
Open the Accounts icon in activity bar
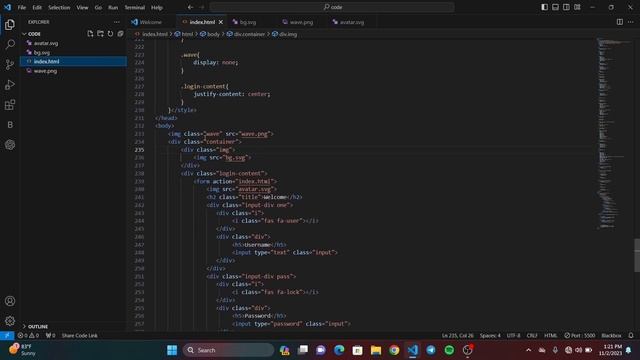point(10,301)
